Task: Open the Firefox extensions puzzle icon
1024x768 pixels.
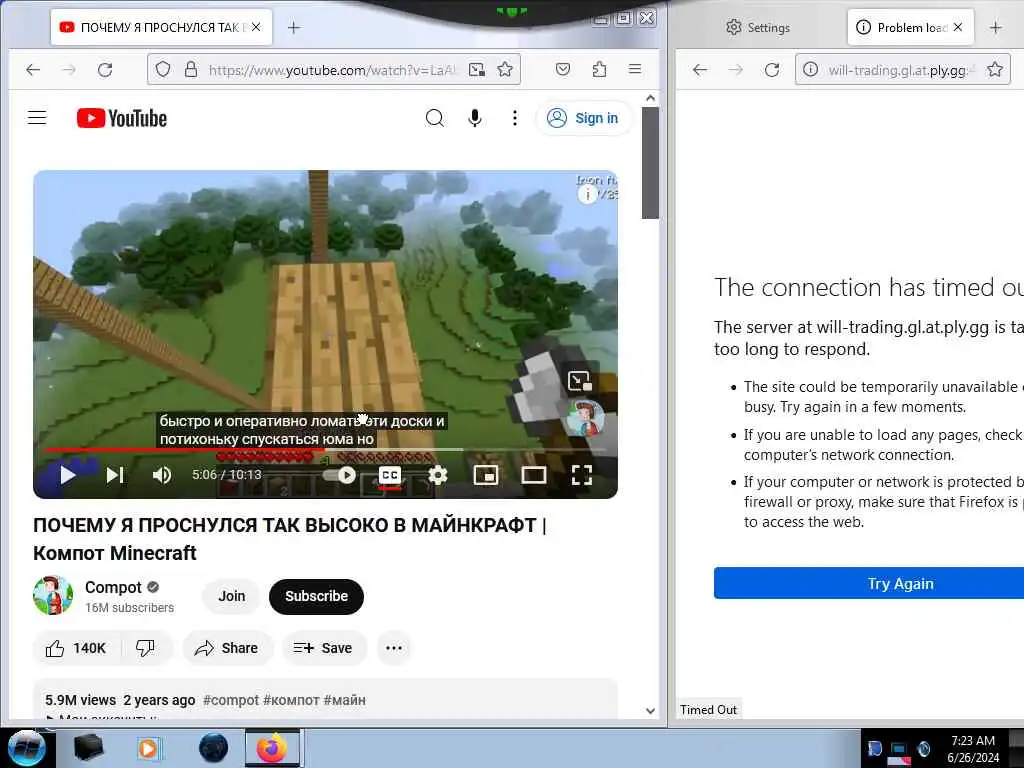Action: pos(600,69)
